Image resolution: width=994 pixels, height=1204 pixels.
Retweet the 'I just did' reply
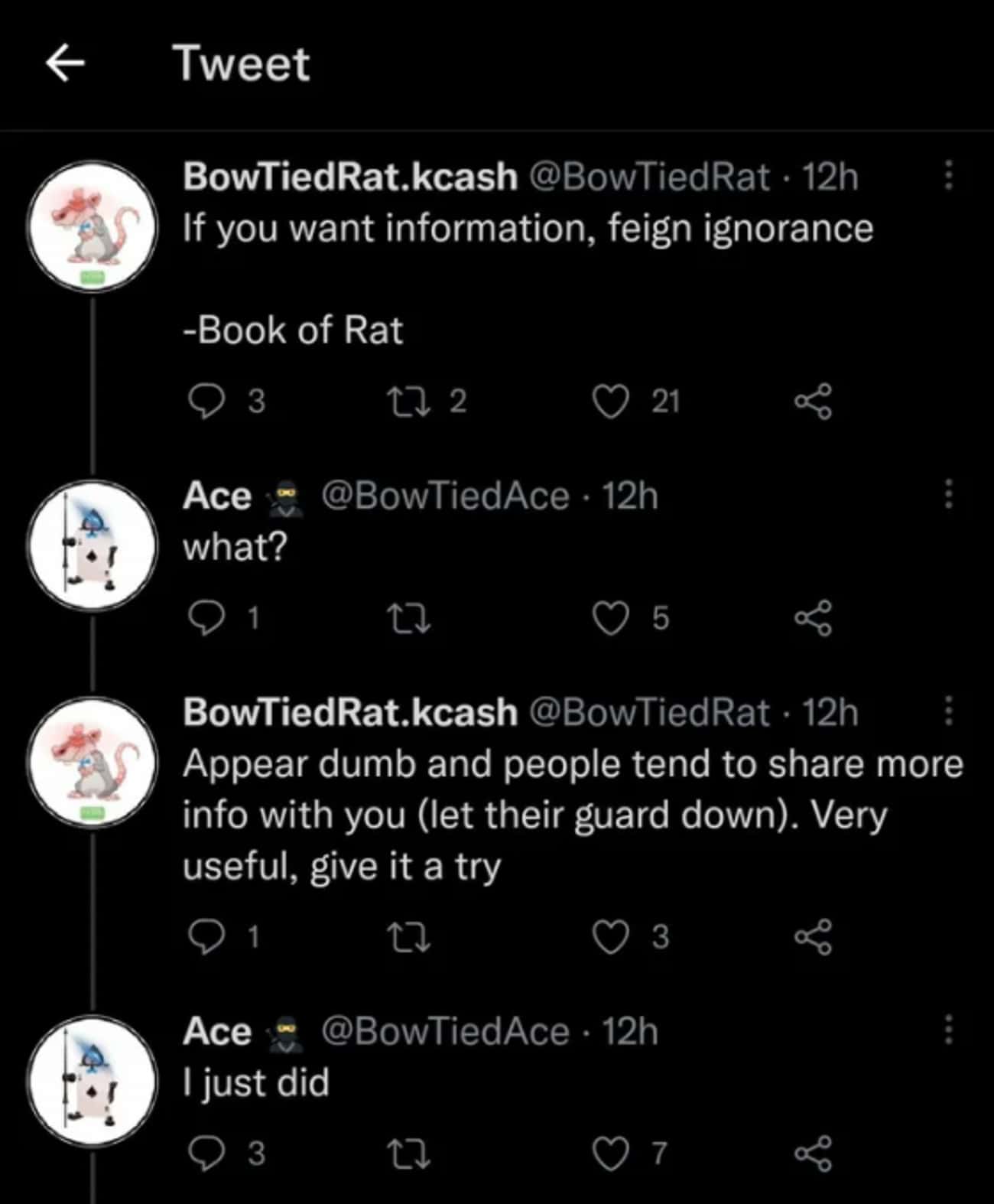click(x=409, y=1154)
